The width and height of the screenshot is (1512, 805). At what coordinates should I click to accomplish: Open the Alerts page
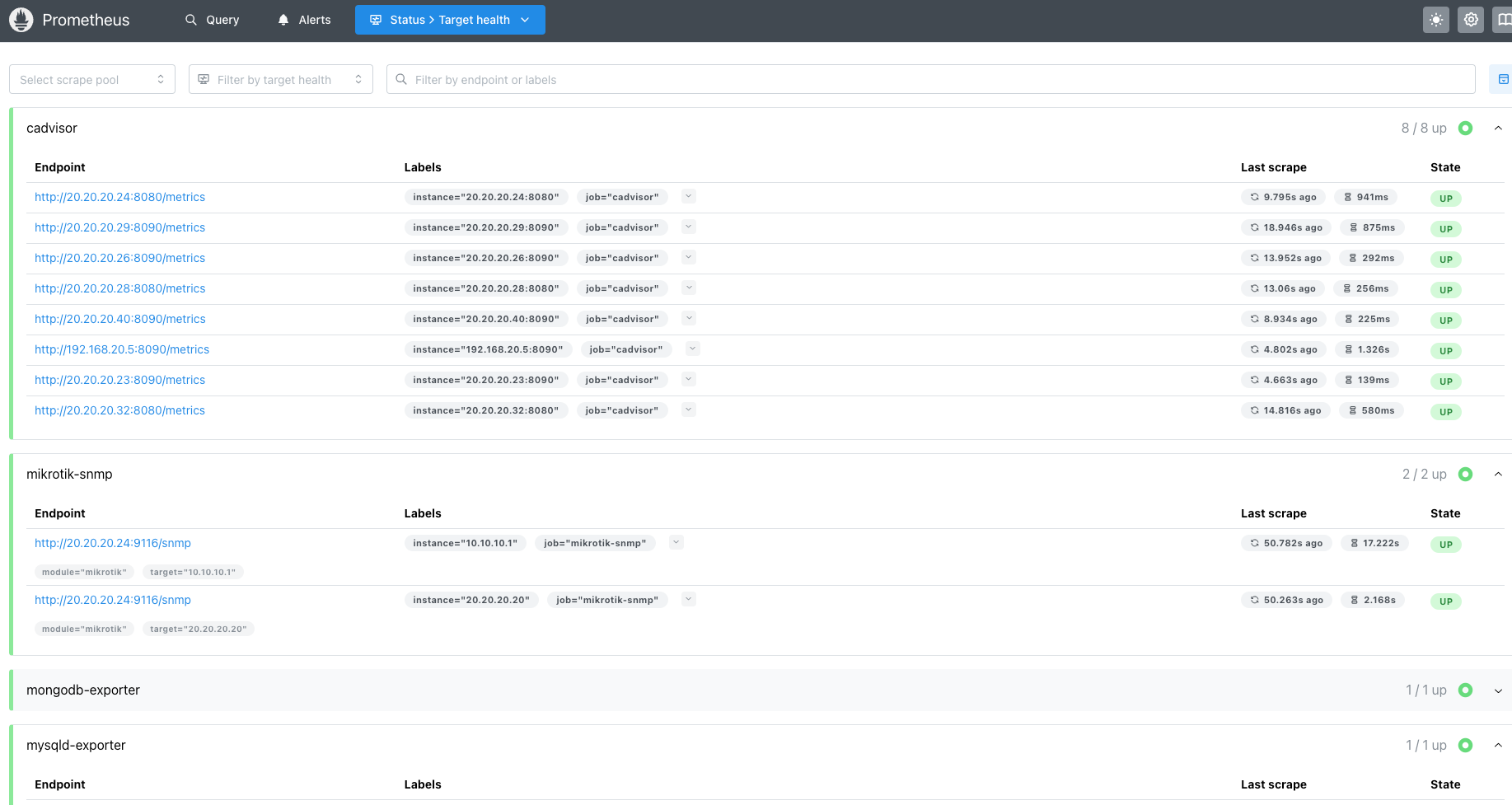pyautogui.click(x=304, y=20)
